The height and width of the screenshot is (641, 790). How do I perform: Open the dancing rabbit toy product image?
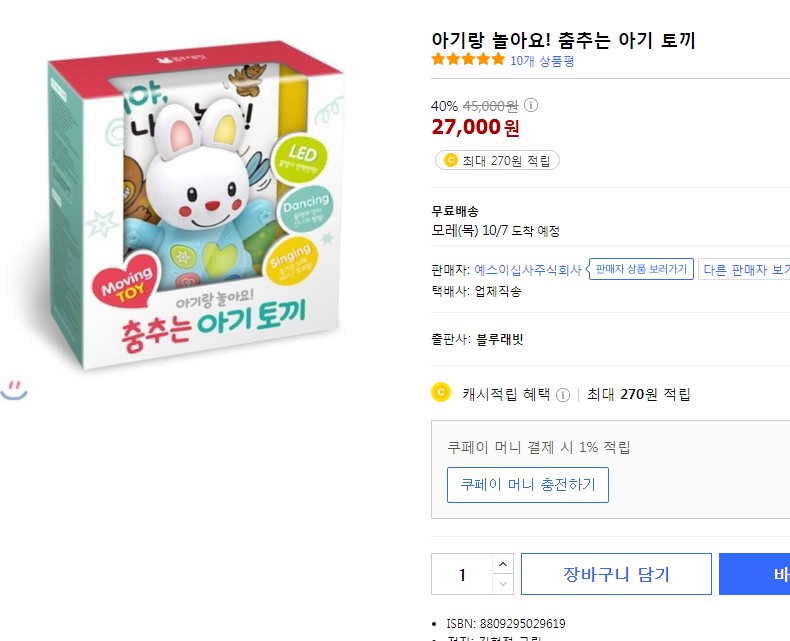197,210
